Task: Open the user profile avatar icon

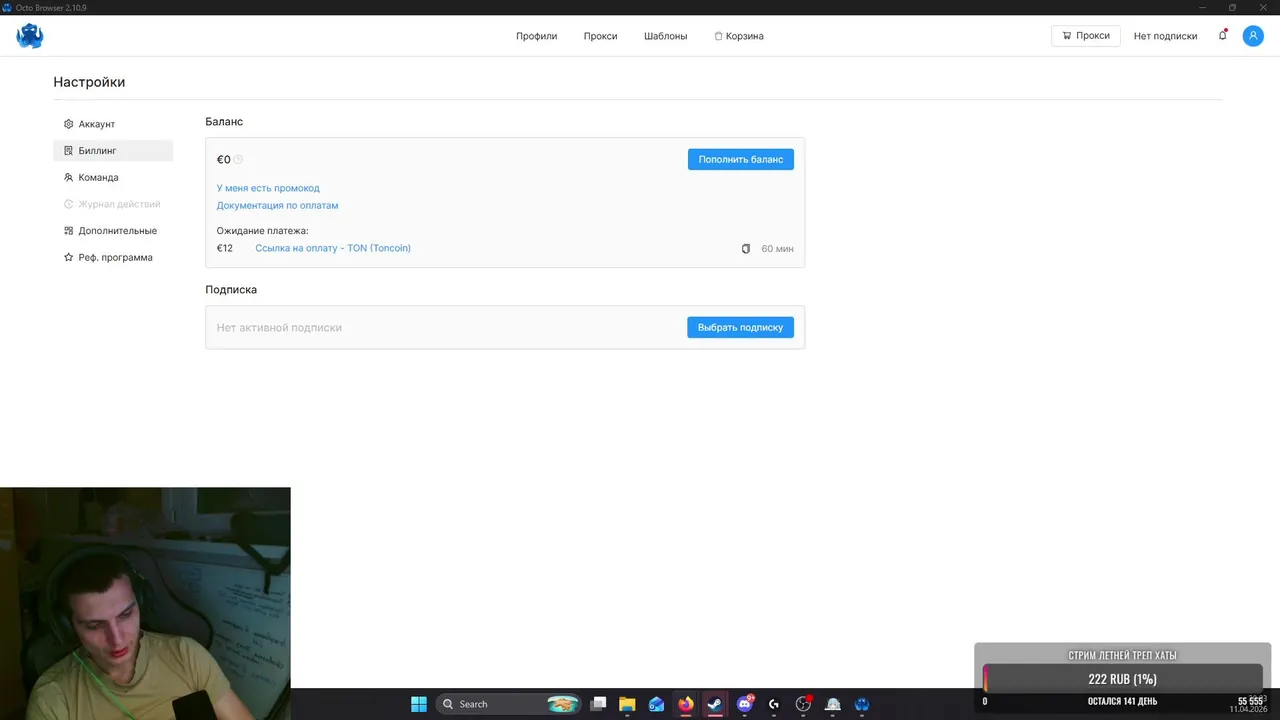Action: pyautogui.click(x=1253, y=36)
